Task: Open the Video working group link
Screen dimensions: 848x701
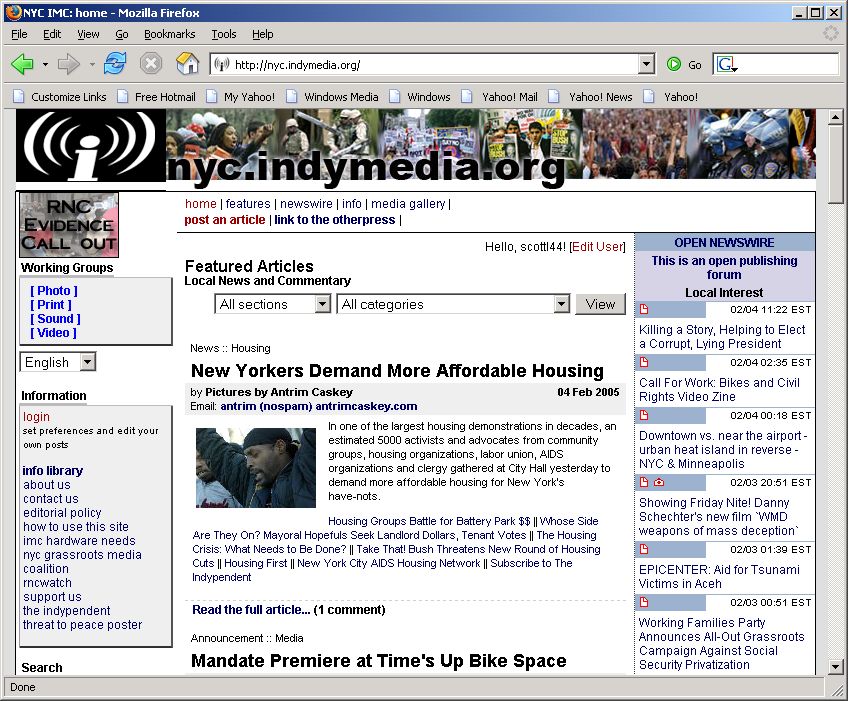Action: [53, 333]
